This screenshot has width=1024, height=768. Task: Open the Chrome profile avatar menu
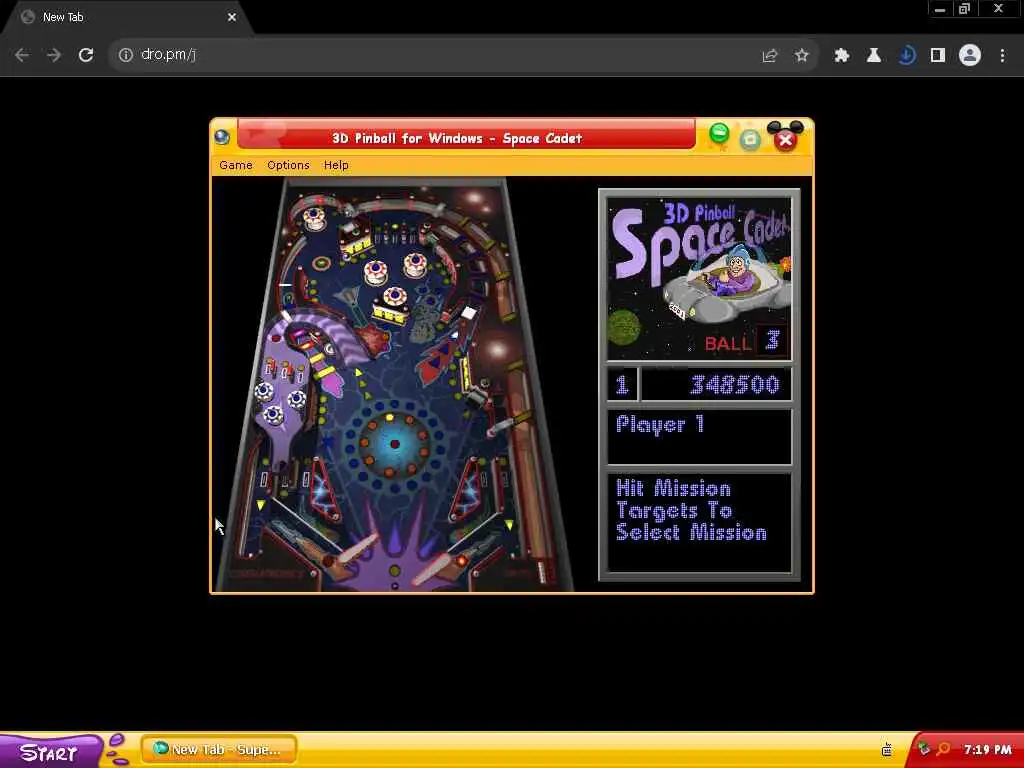coord(970,56)
